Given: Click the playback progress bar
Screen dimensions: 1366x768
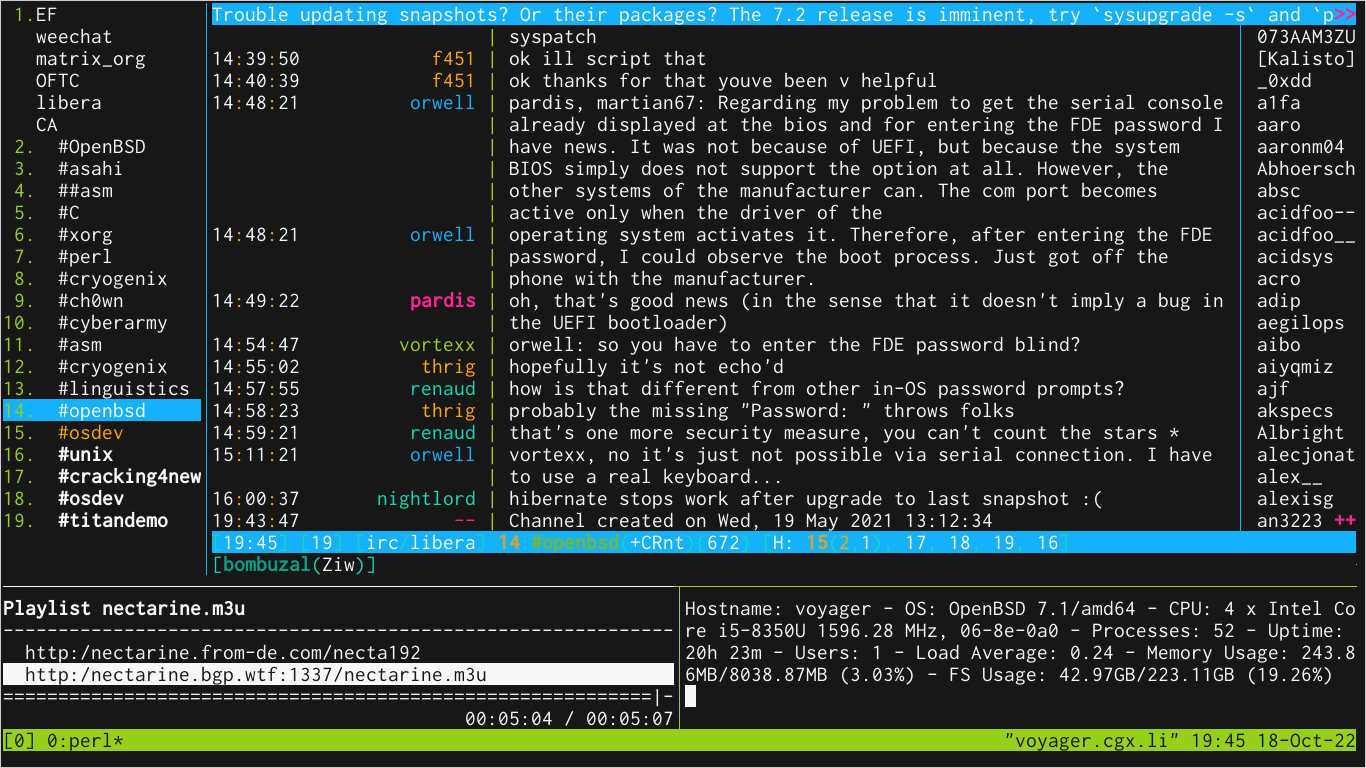Looking at the screenshot, I should point(338,697).
